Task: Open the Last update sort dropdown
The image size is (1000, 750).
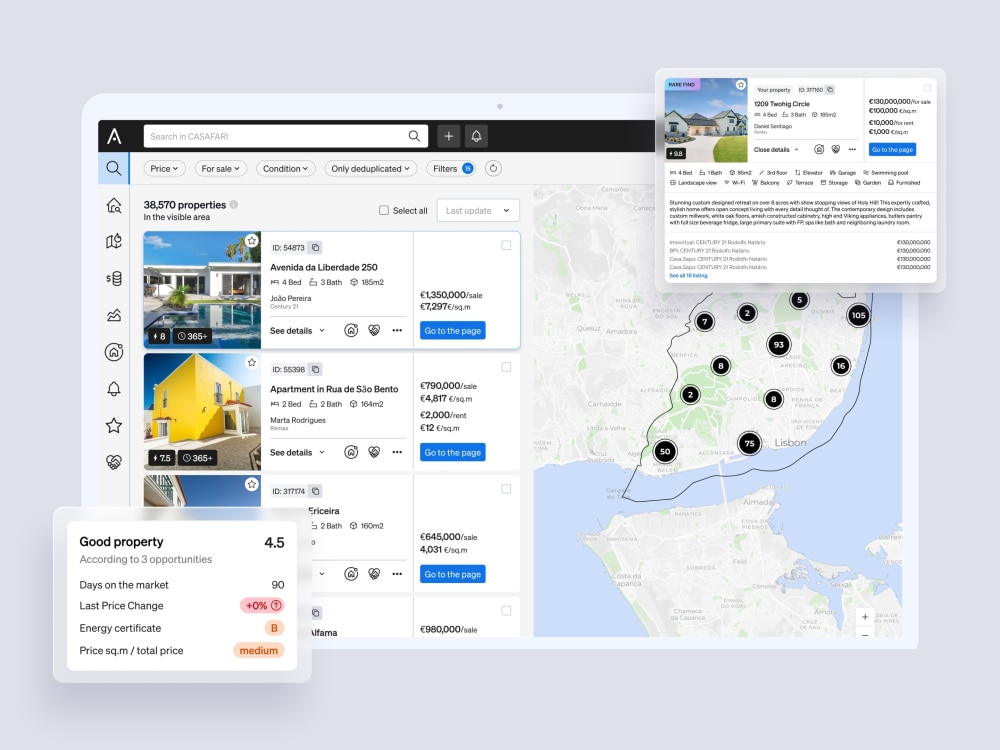Action: click(478, 210)
